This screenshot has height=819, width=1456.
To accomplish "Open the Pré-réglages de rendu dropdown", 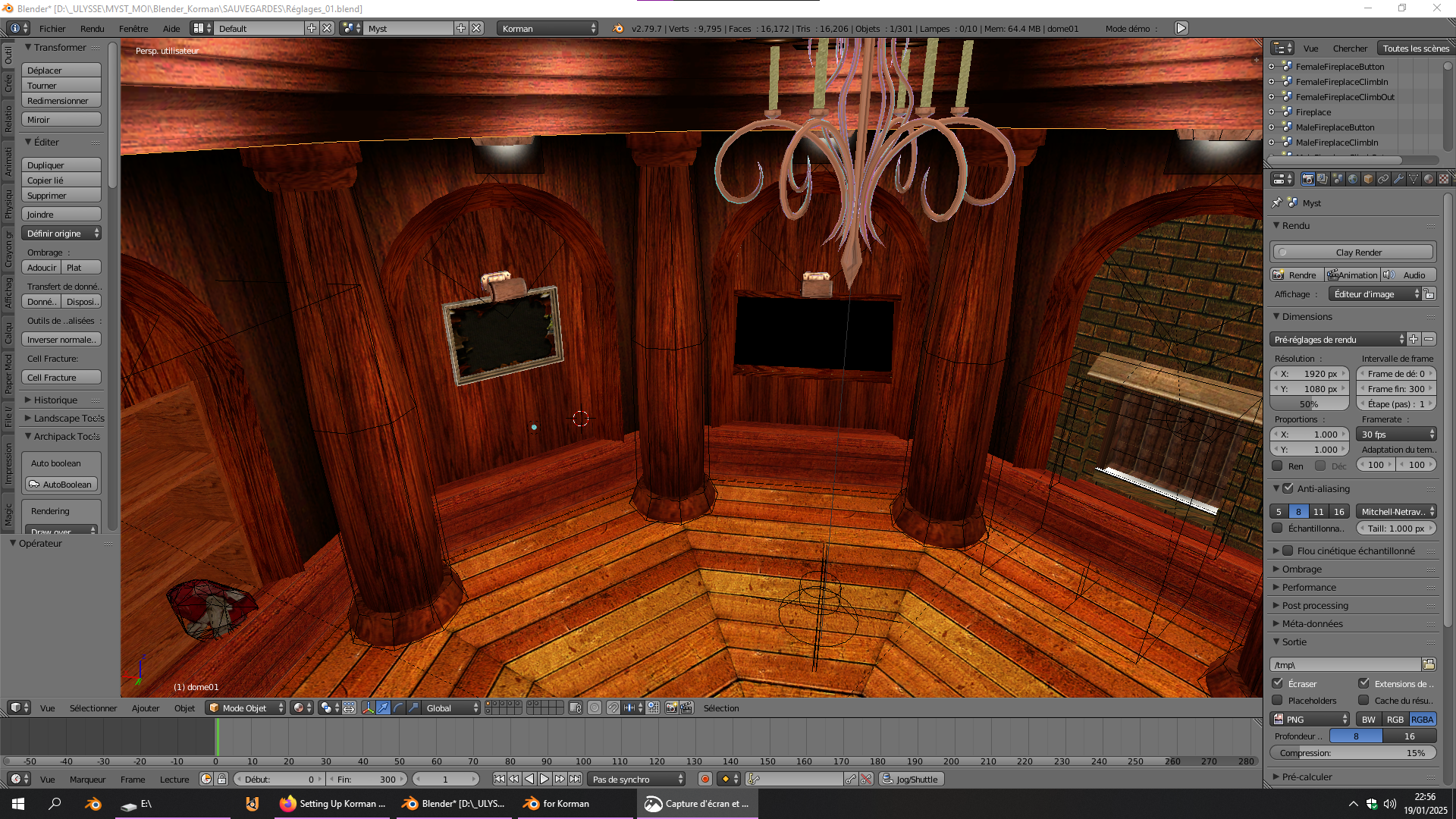I will (1338, 339).
